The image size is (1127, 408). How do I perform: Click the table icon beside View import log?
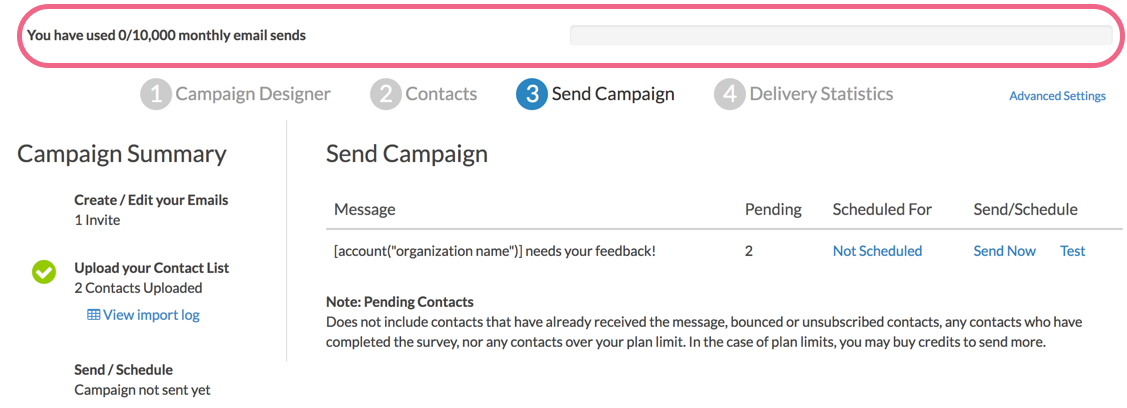(93, 315)
